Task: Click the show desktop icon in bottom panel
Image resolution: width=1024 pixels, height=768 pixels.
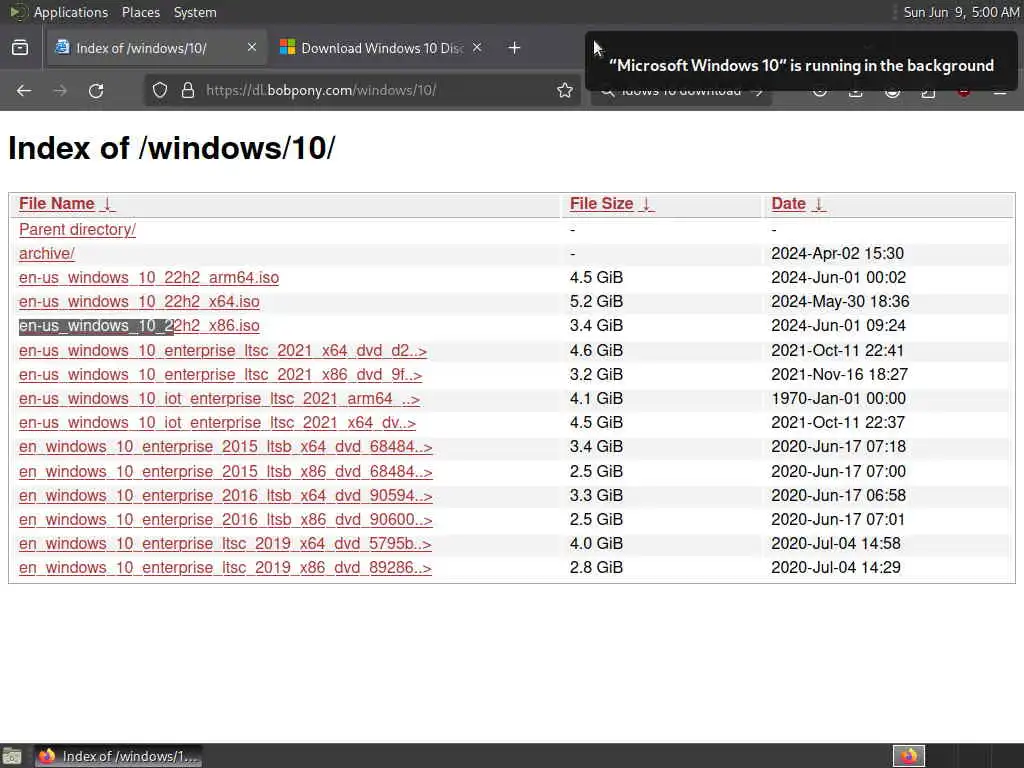Action: (x=12, y=756)
